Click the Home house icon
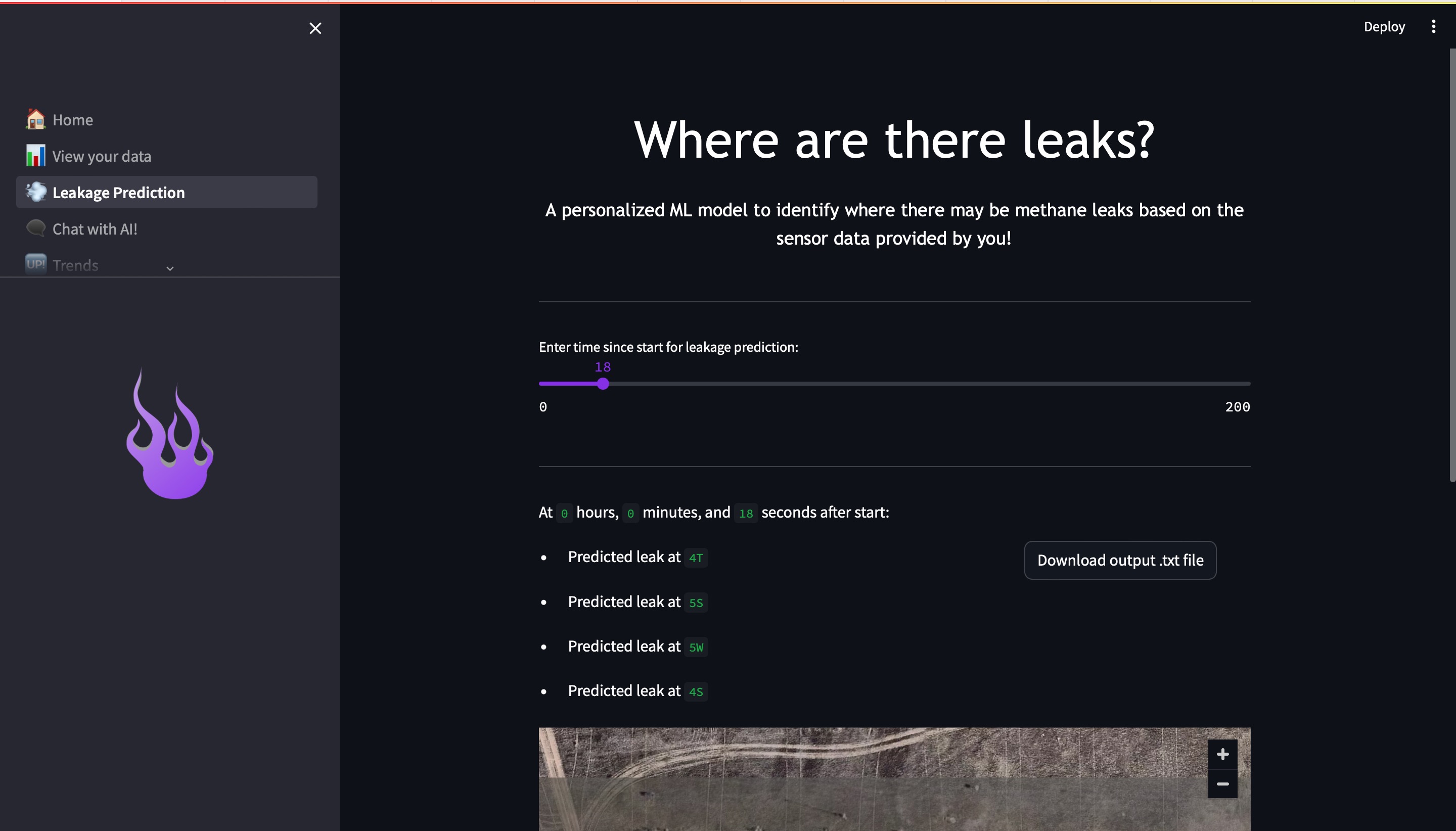The image size is (1456, 831). pos(35,119)
